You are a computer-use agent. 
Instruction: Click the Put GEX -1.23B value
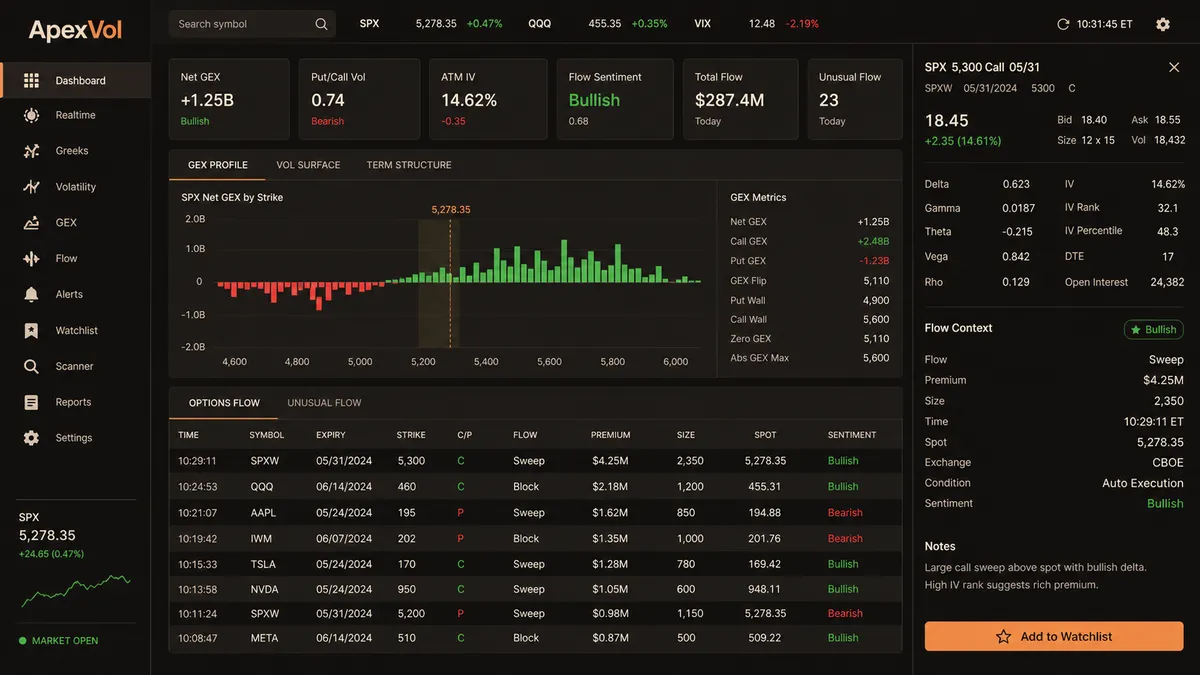click(x=875, y=261)
